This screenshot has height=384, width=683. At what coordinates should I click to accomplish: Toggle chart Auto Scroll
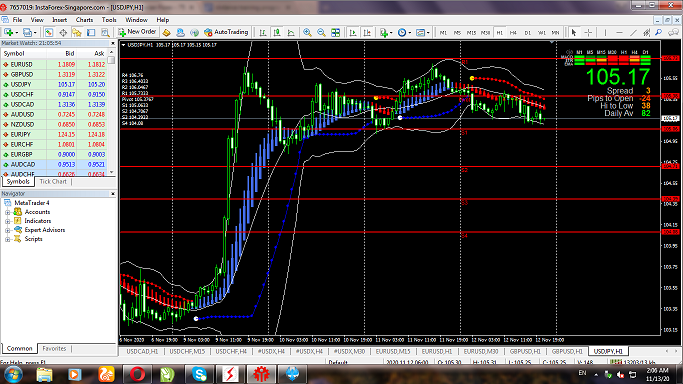[x=353, y=32]
